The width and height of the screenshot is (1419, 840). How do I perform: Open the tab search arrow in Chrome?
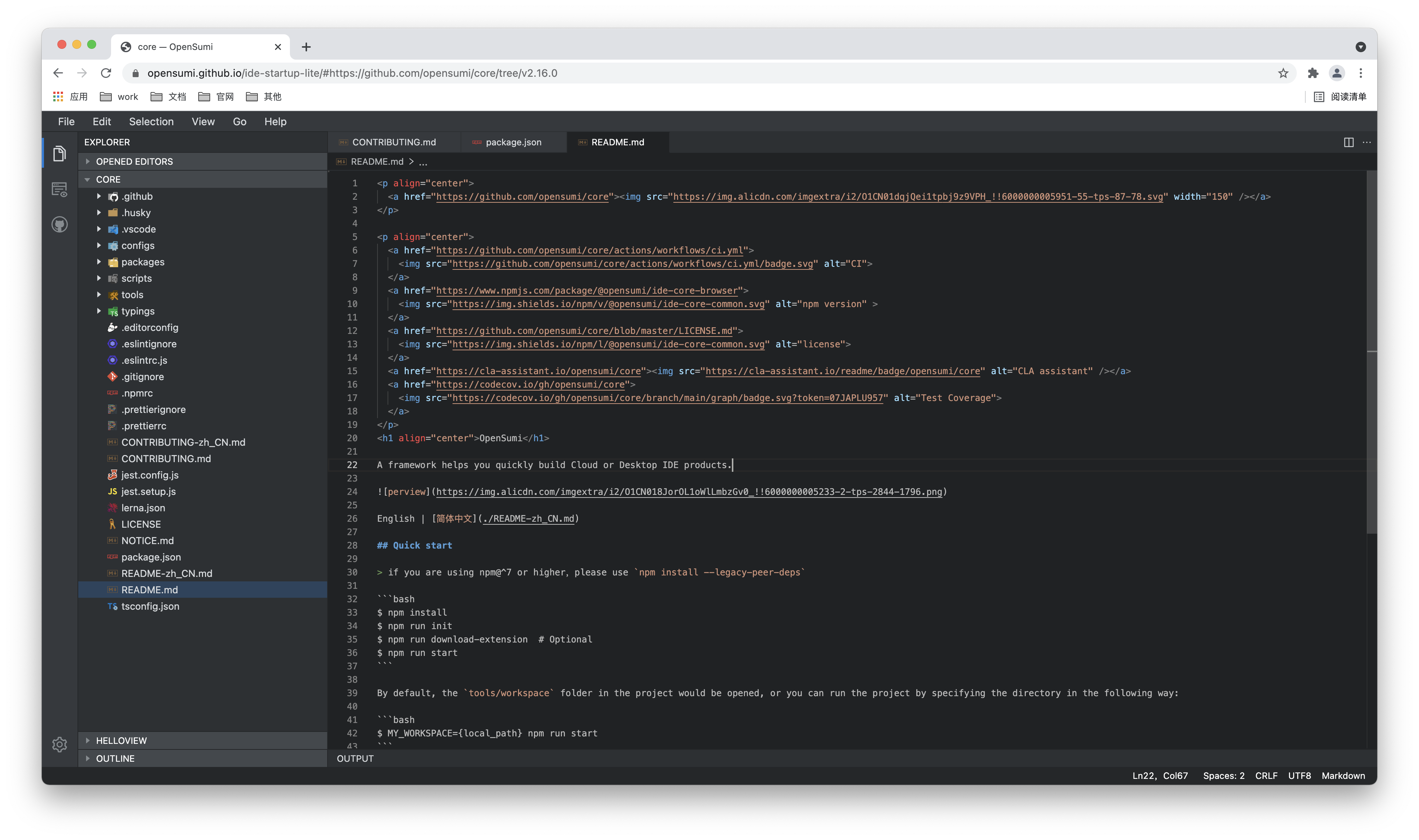pyautogui.click(x=1361, y=47)
